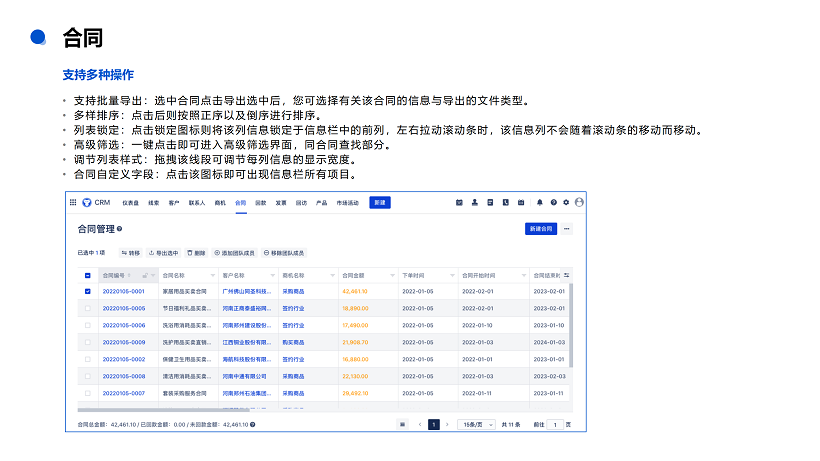Click the 导出选中 button
The width and height of the screenshot is (820, 461).
164,253
